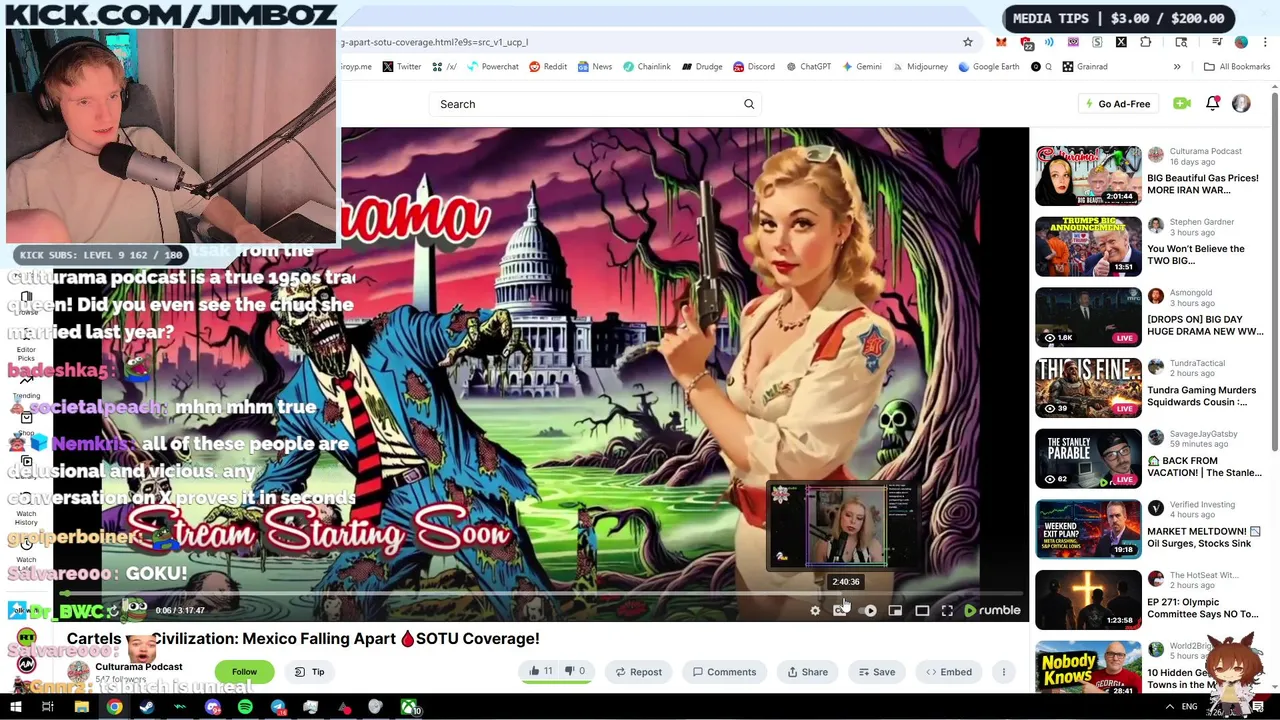1280x720 pixels.
Task: Open the News bookmark
Action: tap(594, 67)
